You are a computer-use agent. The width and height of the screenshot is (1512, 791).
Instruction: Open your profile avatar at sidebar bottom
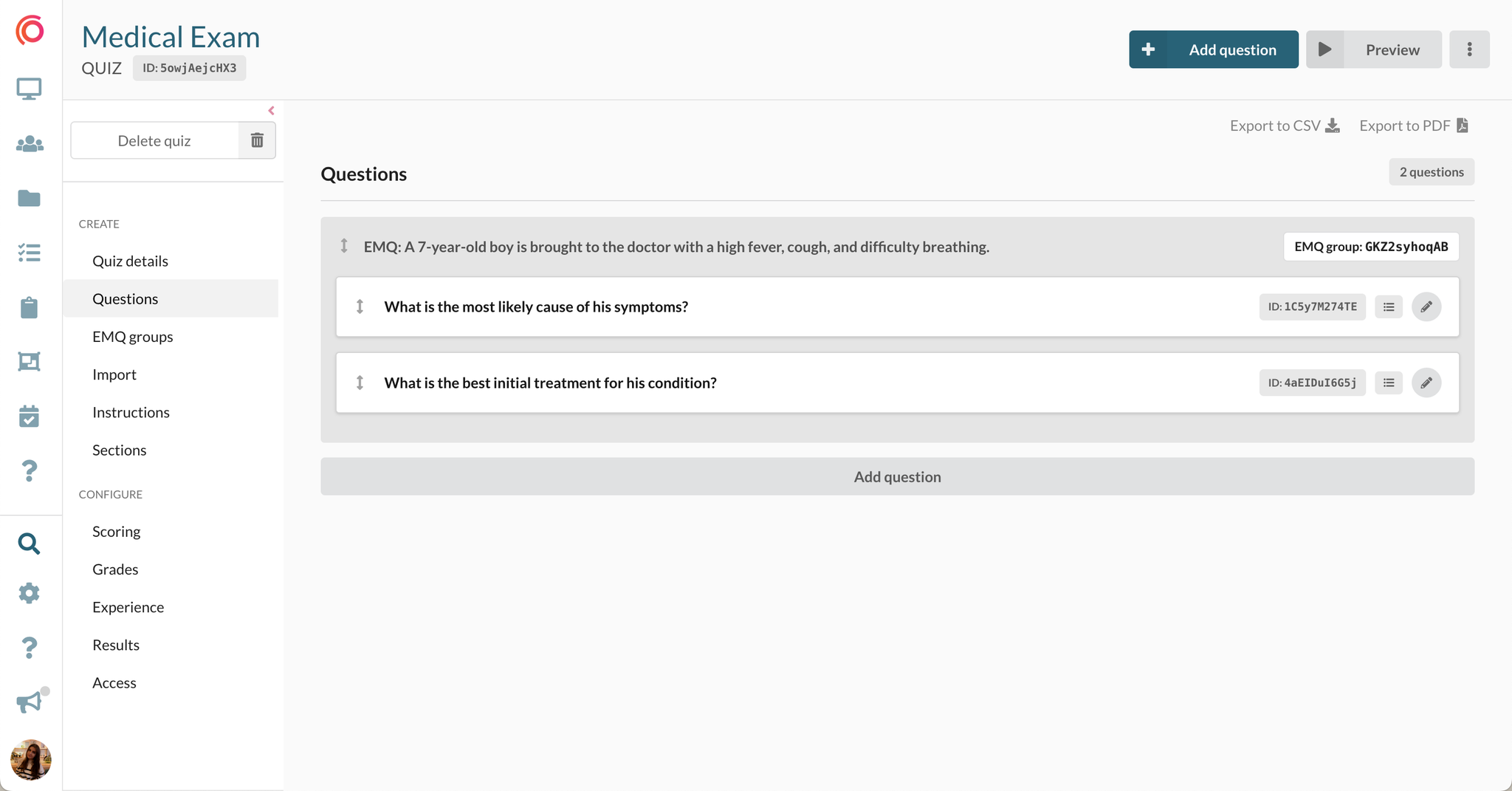[30, 759]
